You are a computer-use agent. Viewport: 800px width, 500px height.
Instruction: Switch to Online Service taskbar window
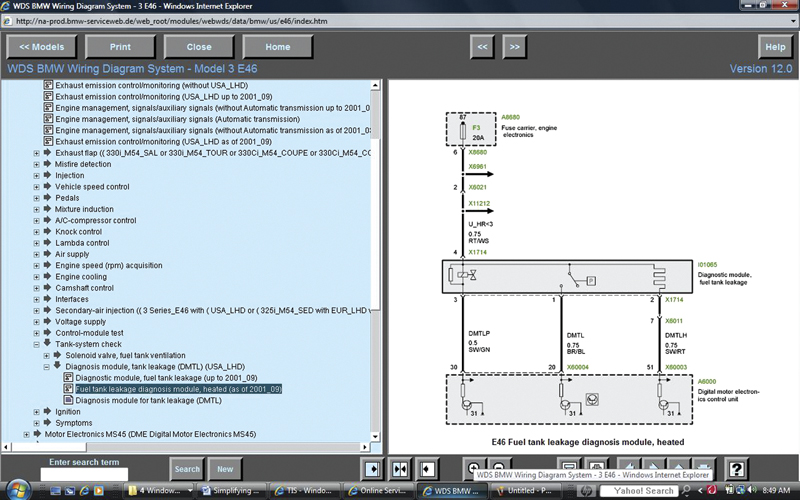click(378, 491)
